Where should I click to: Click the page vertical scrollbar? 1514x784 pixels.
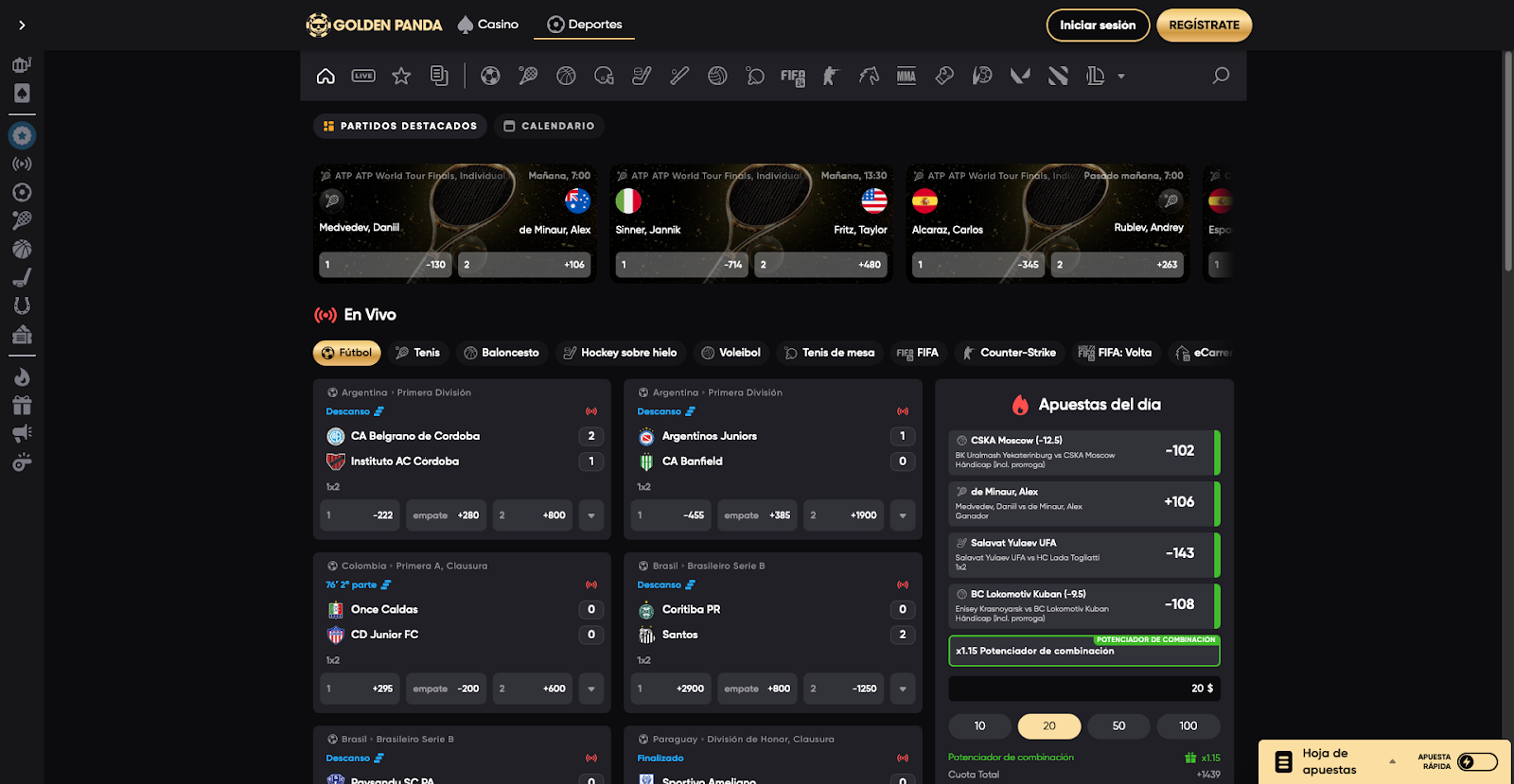1508,161
